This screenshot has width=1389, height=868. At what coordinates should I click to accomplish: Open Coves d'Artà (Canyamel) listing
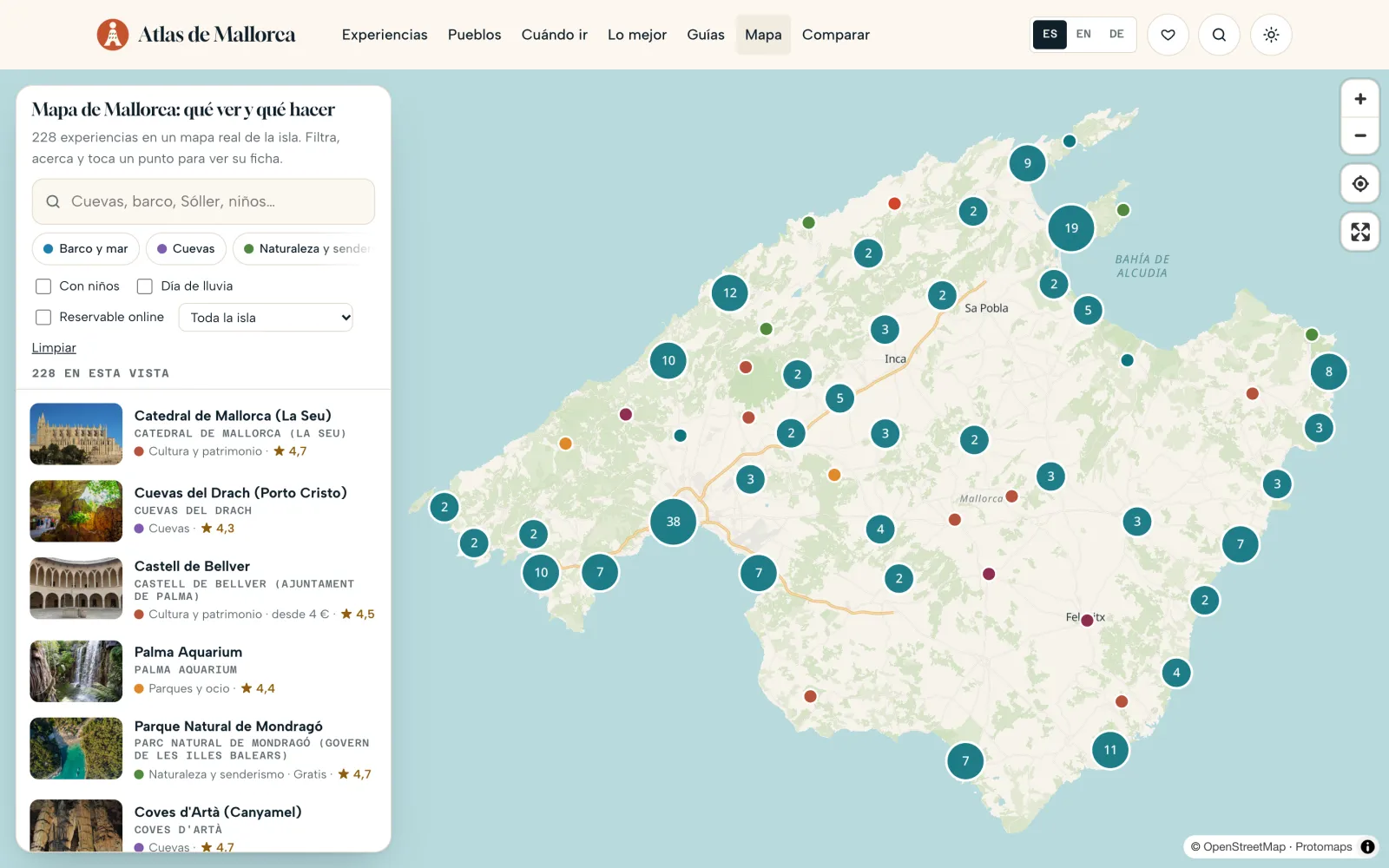(x=203, y=826)
